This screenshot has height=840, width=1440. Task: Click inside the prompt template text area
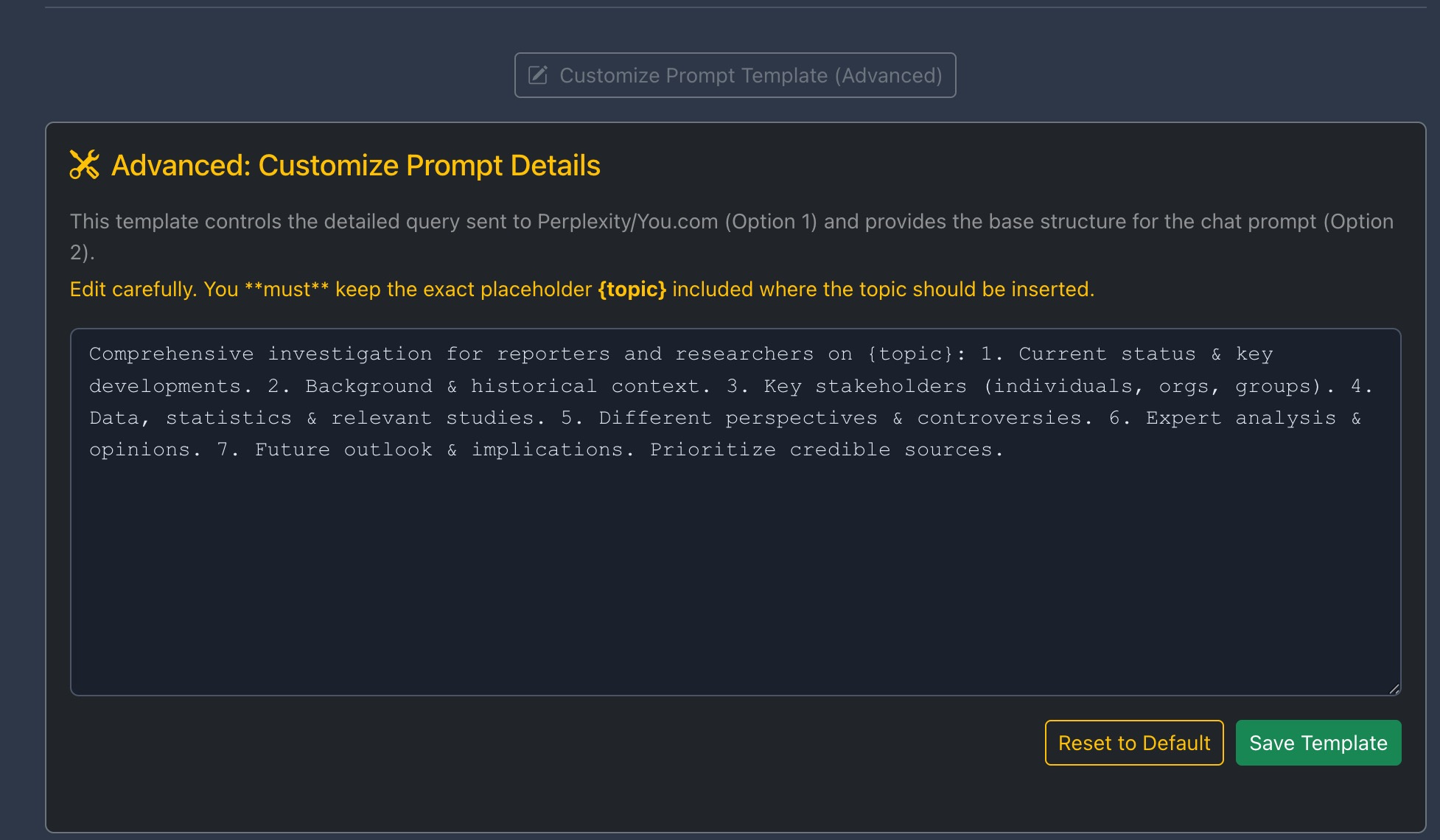(735, 512)
